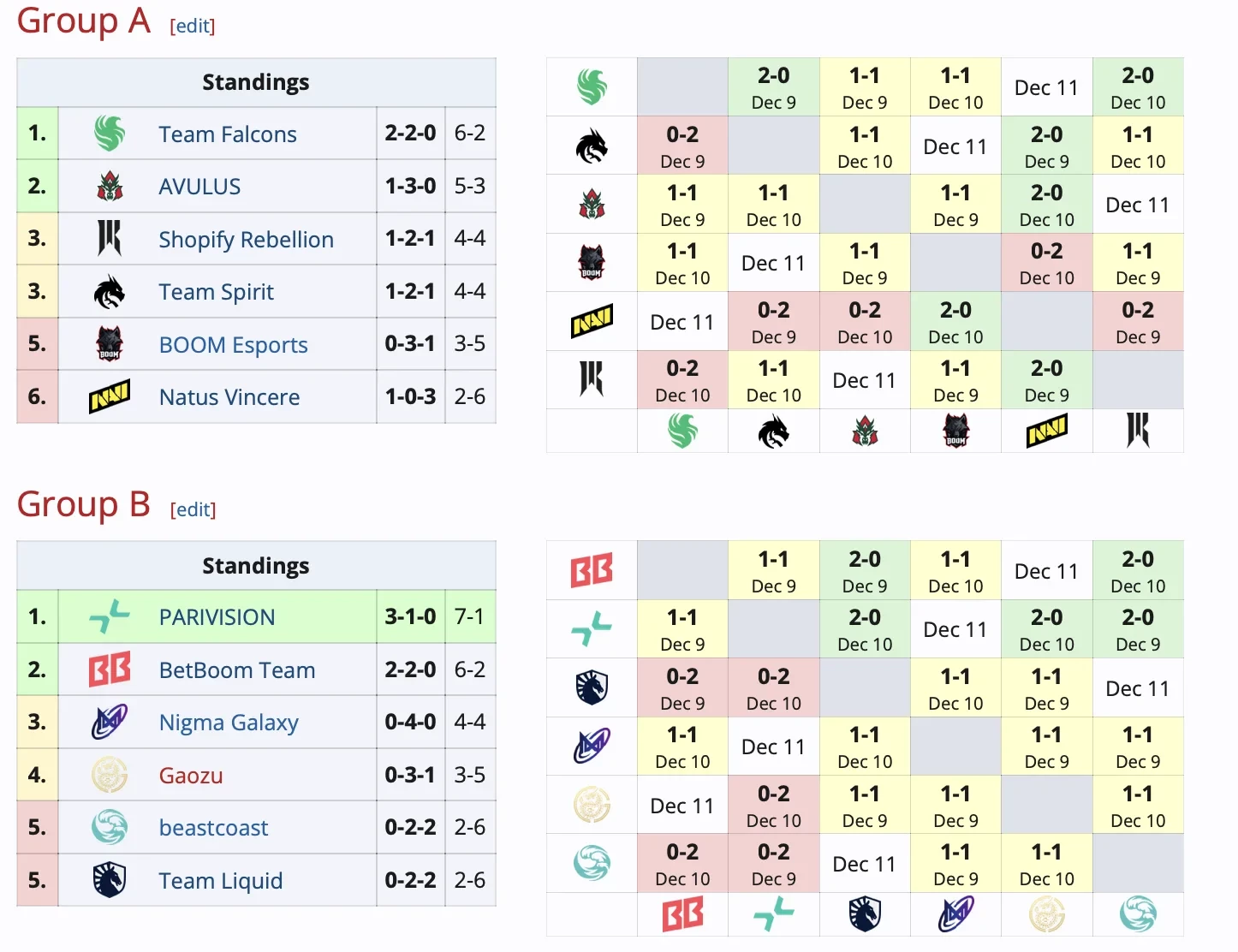The image size is (1238, 952).
Task: Click the Team Liquid logo in Group B standings
Action: click(110, 880)
